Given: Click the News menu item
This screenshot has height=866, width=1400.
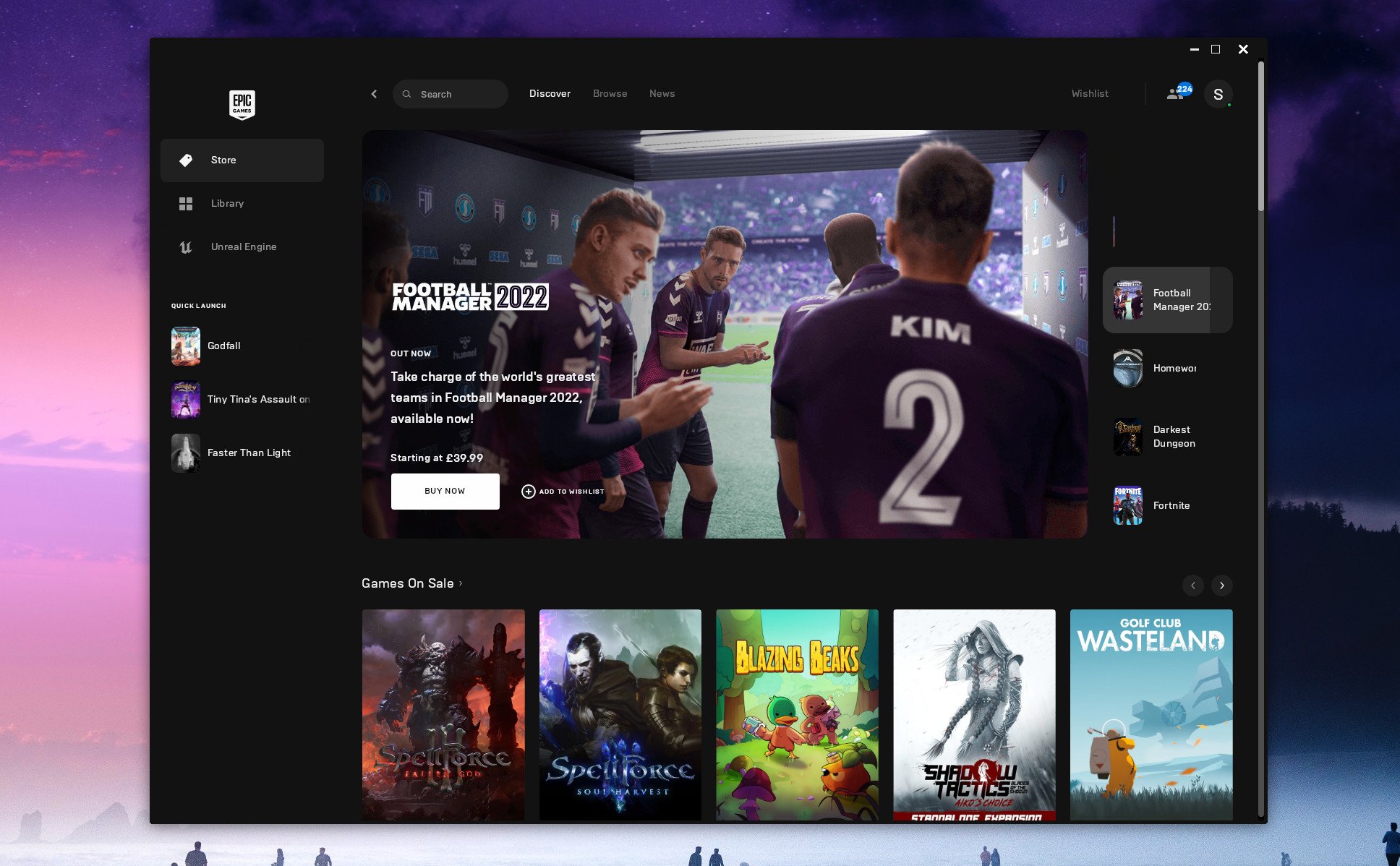Looking at the screenshot, I should click(662, 93).
